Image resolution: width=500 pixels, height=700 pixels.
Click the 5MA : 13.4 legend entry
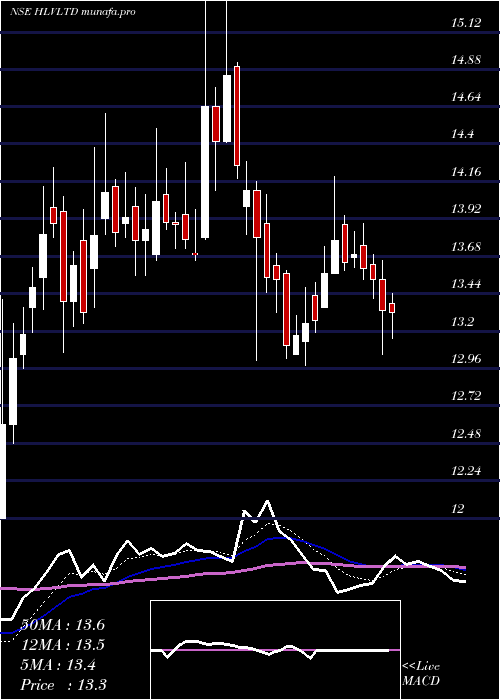[58, 665]
